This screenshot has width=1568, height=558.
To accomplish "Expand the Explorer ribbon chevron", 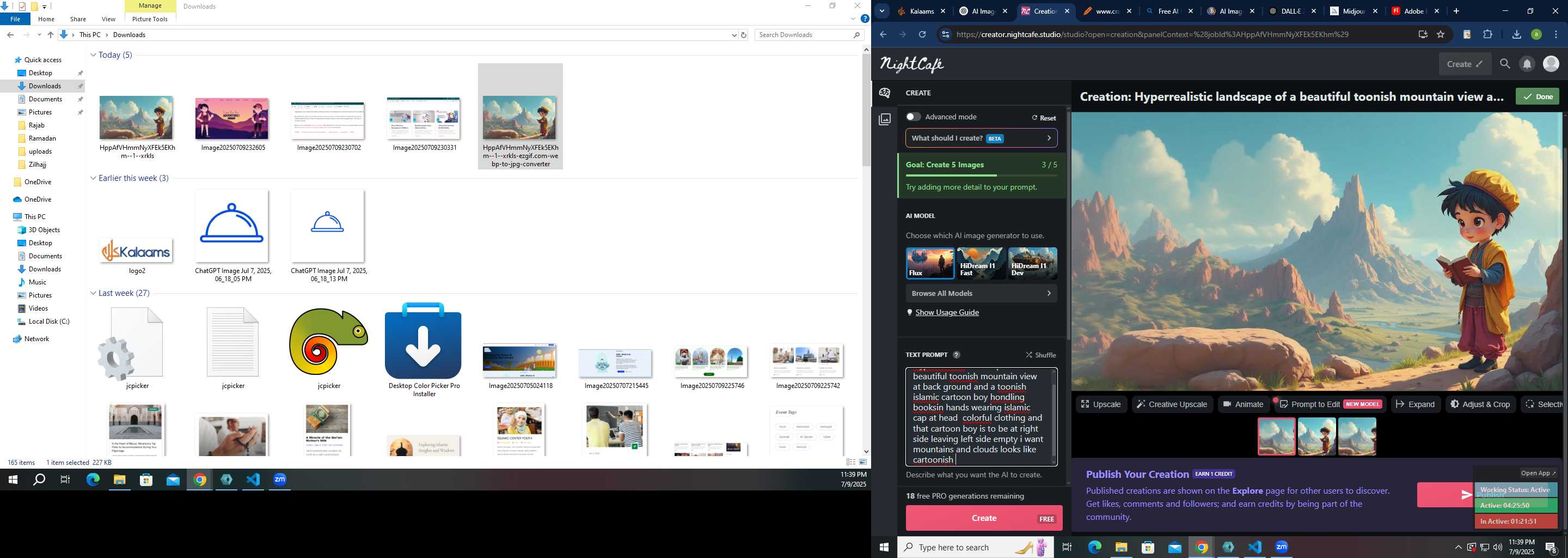I will [853, 19].
